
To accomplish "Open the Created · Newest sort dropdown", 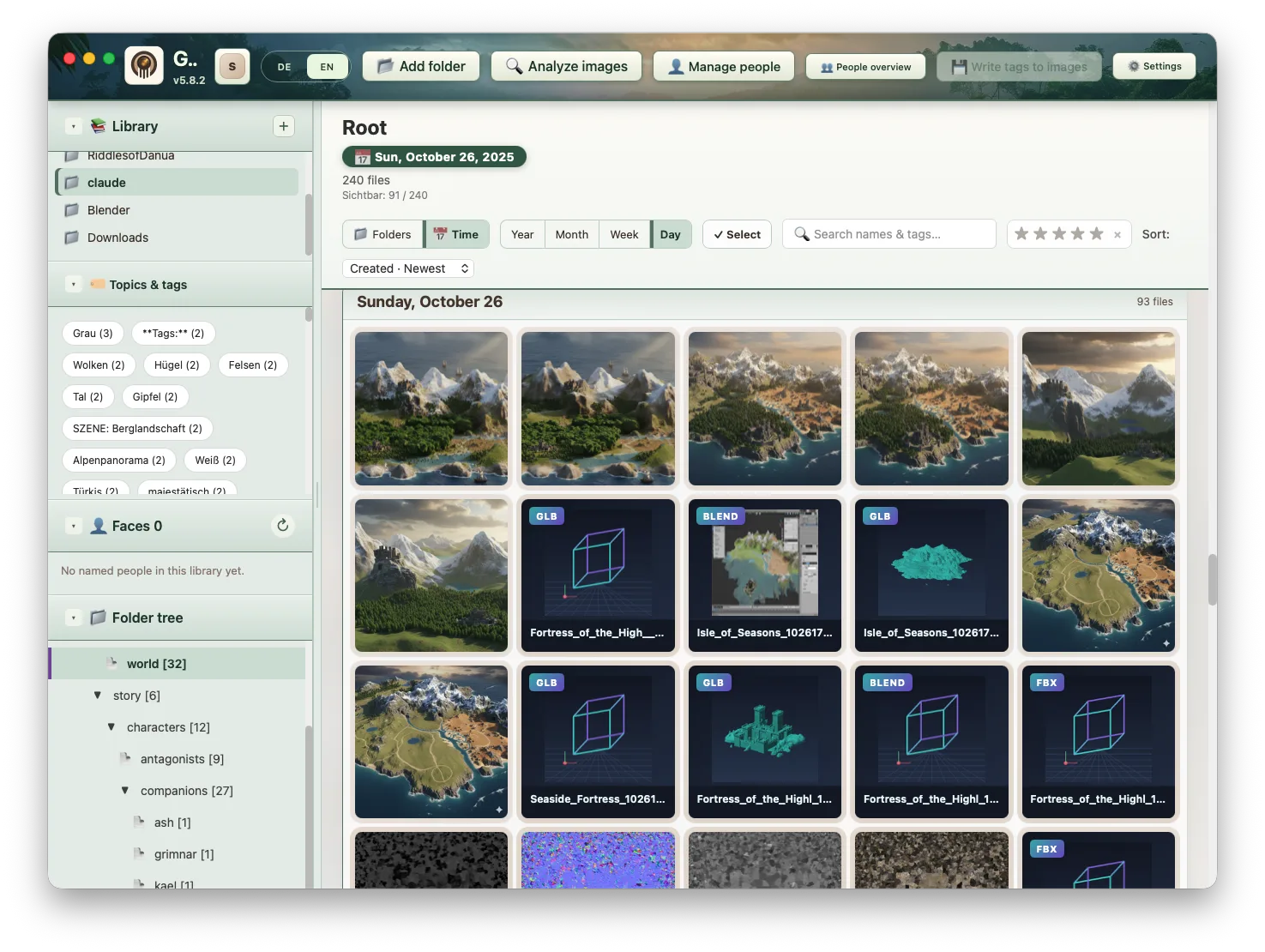I will [x=408, y=268].
